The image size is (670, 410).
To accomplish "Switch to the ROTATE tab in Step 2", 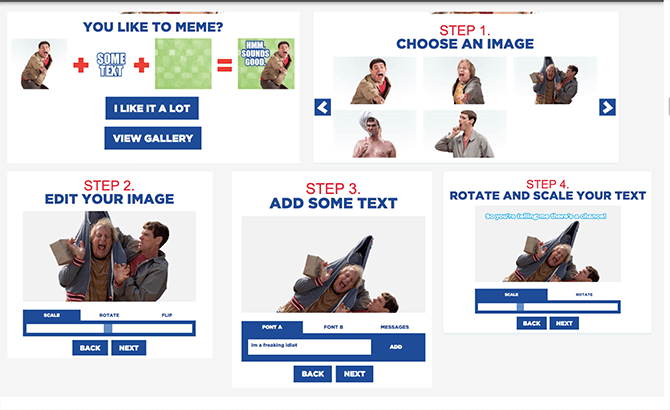I will pyautogui.click(x=109, y=315).
